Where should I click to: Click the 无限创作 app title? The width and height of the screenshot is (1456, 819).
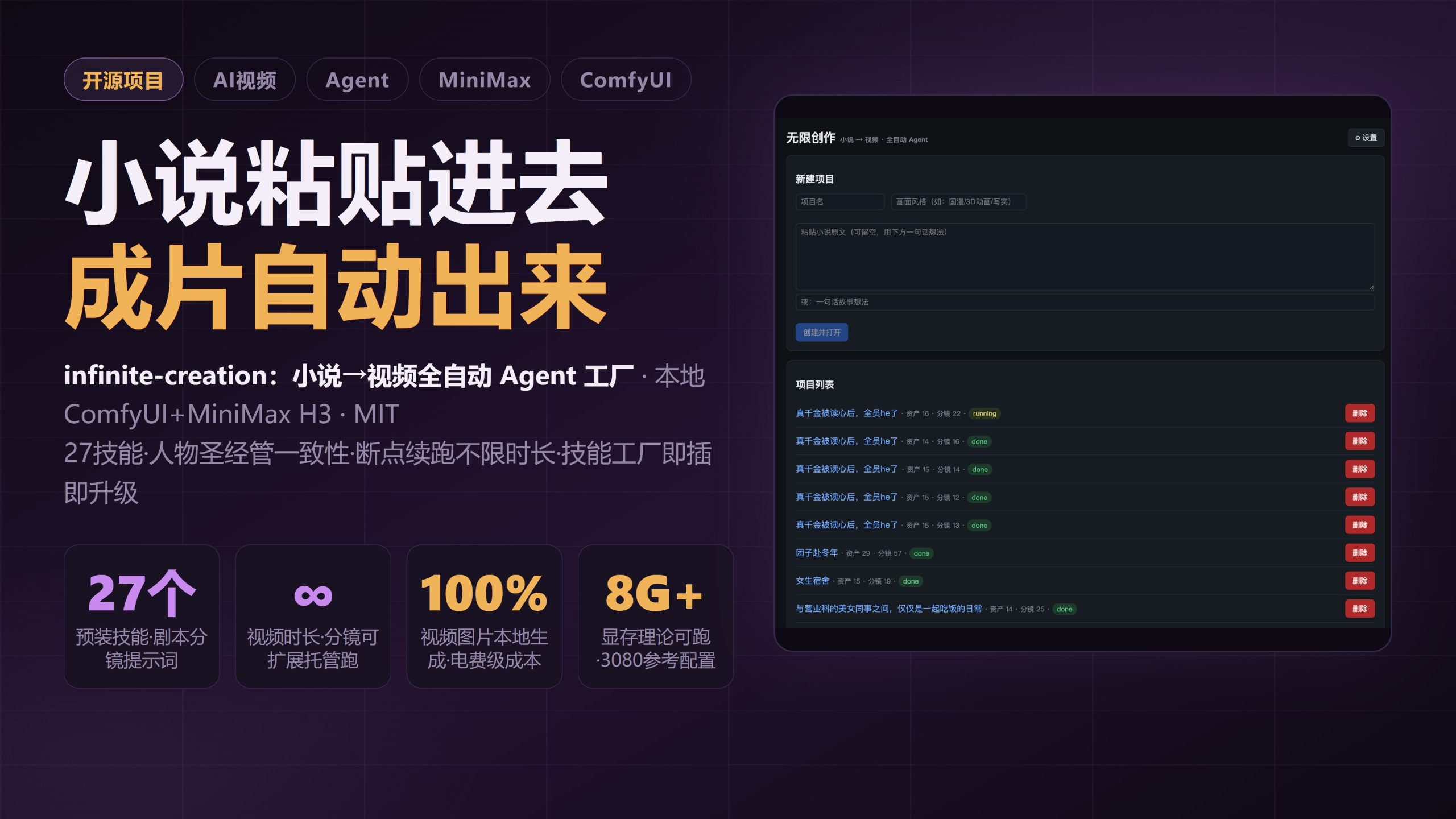click(x=810, y=138)
